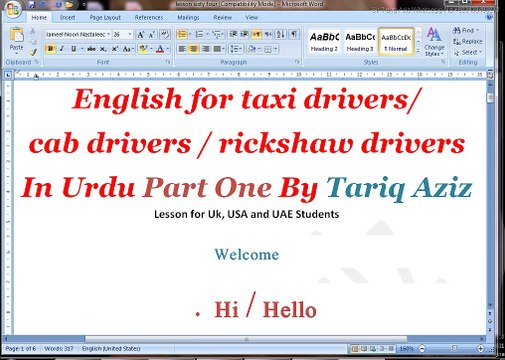Click the Multilevel List button
The height and width of the screenshot is (360, 505).
pos(217,34)
